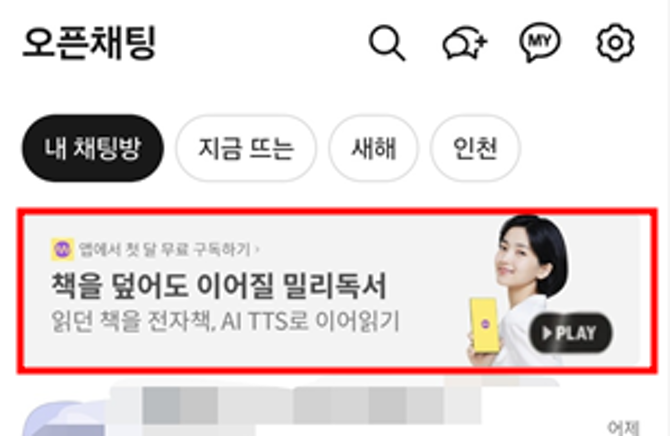Select the 내 채팅방 tab
The image size is (670, 436).
click(93, 148)
